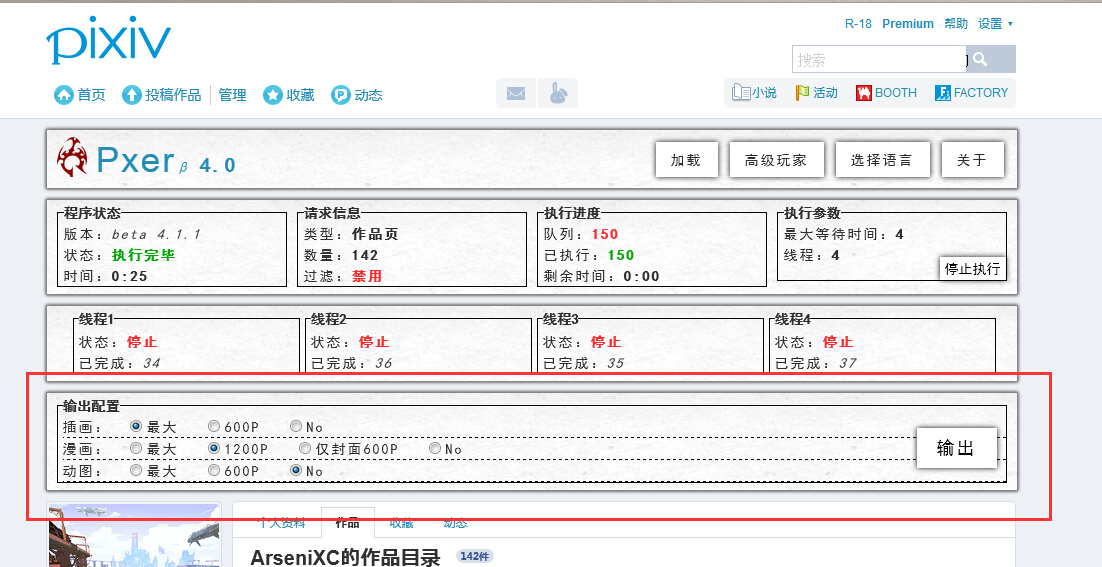Open 管理 in the navigation menu
1102x567 pixels.
232,95
